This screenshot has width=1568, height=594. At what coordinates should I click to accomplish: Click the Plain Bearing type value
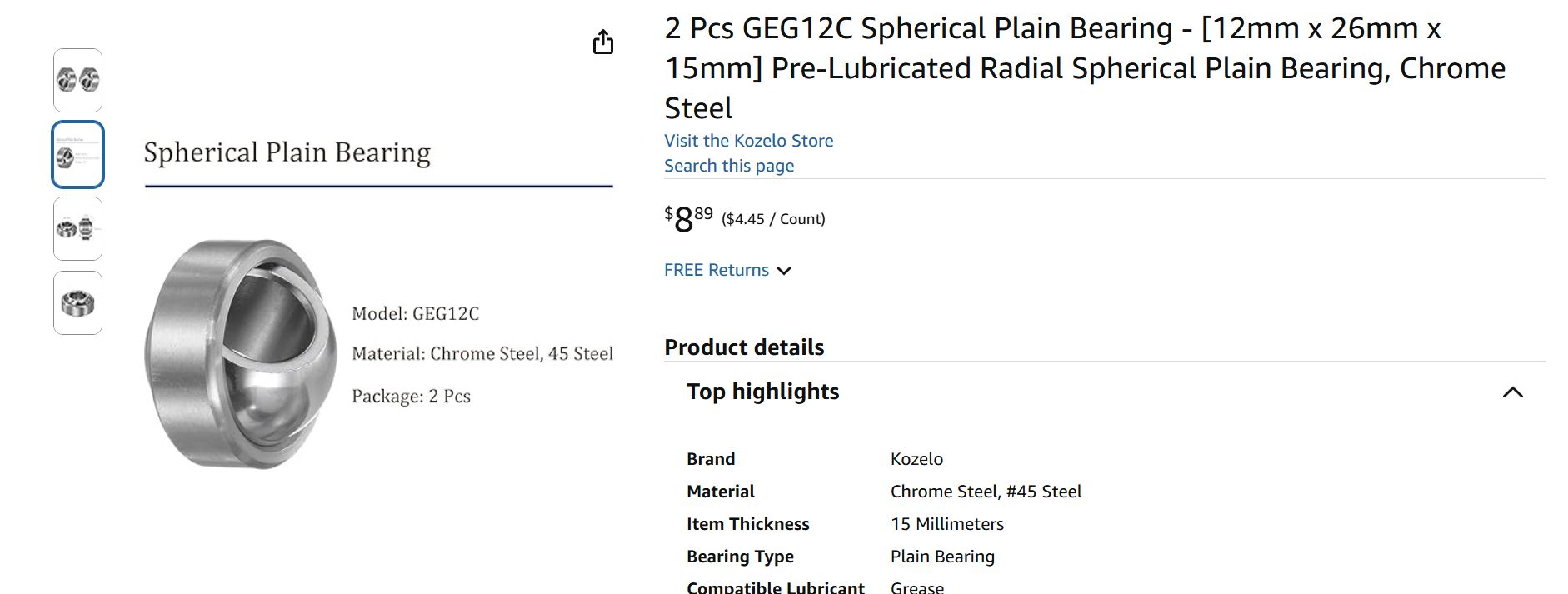coord(942,557)
